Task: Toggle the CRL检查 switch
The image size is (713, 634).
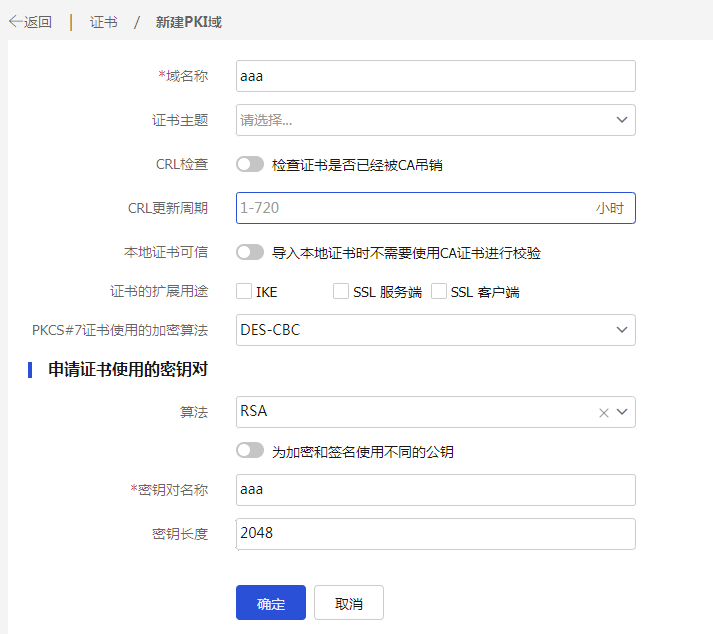Action: [x=250, y=164]
